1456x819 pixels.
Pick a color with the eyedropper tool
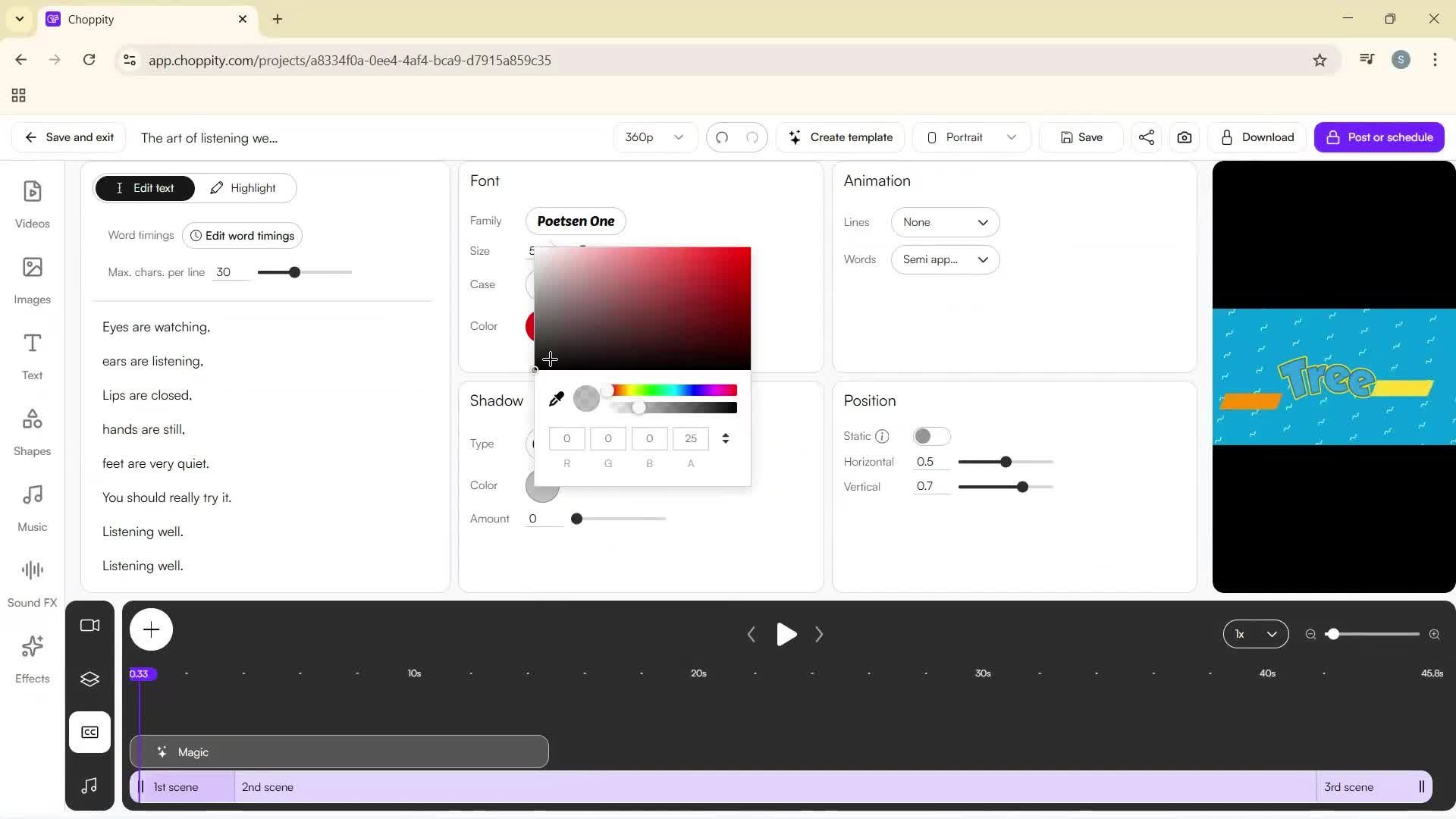[557, 397]
